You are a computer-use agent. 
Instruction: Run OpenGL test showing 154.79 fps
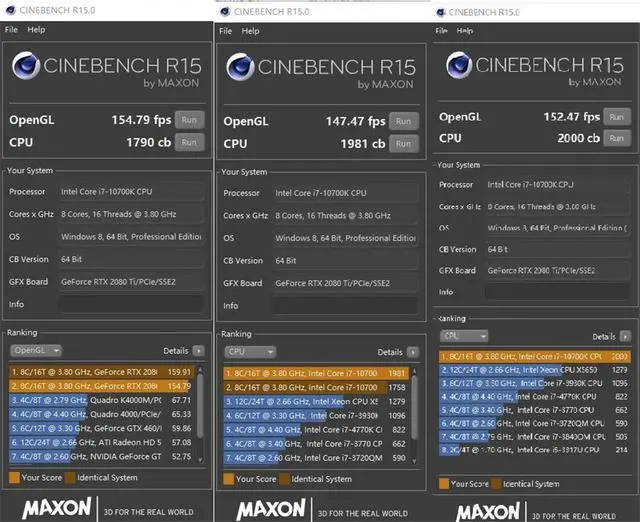tap(189, 120)
